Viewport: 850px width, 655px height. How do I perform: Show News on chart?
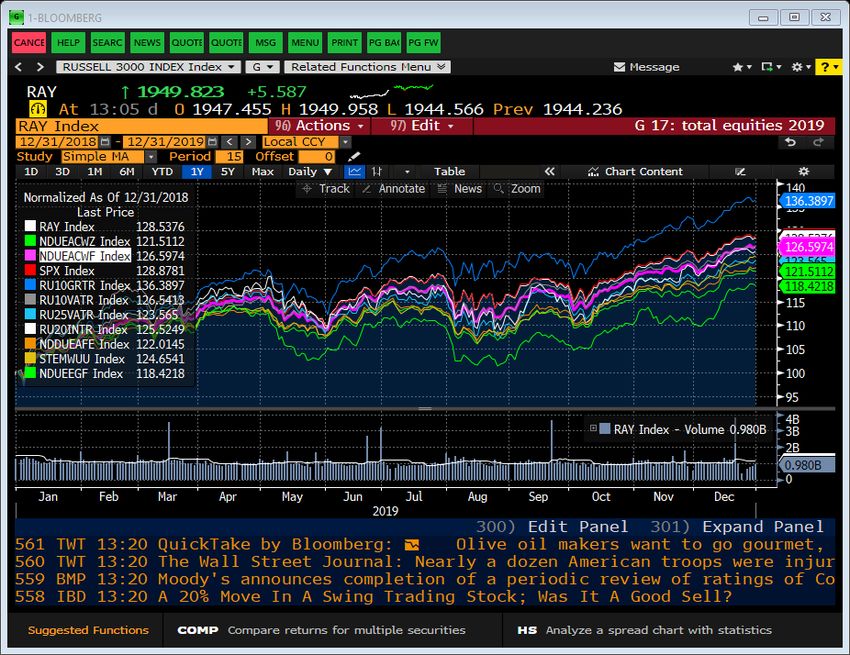[460, 189]
